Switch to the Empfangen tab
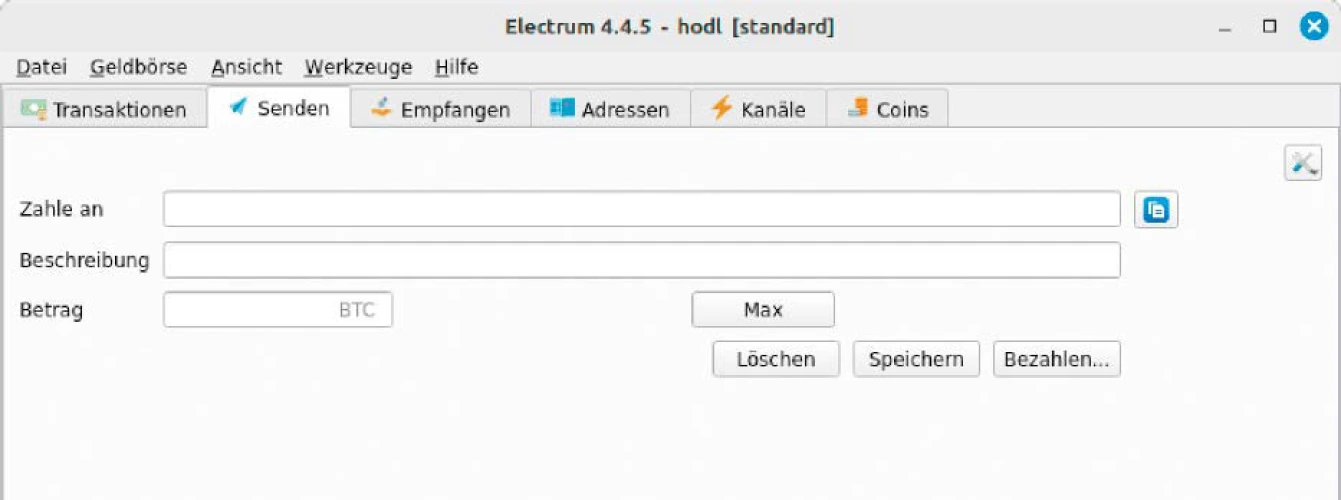Viewport: 1341px width, 500px height. click(x=440, y=109)
